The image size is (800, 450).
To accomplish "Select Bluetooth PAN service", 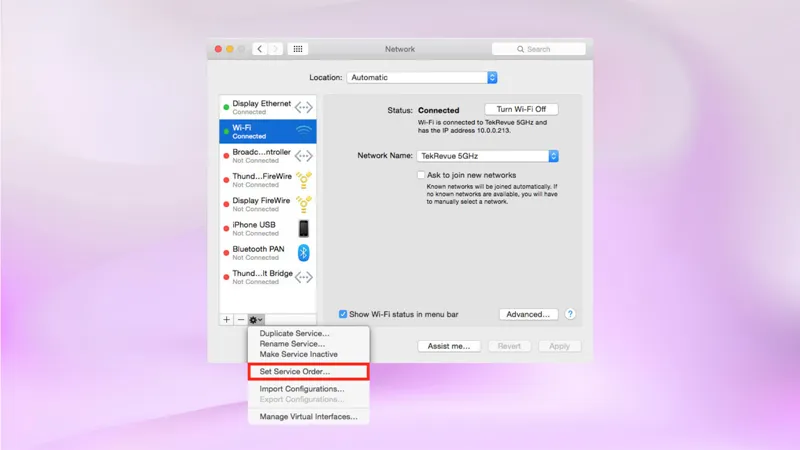I will [268, 253].
